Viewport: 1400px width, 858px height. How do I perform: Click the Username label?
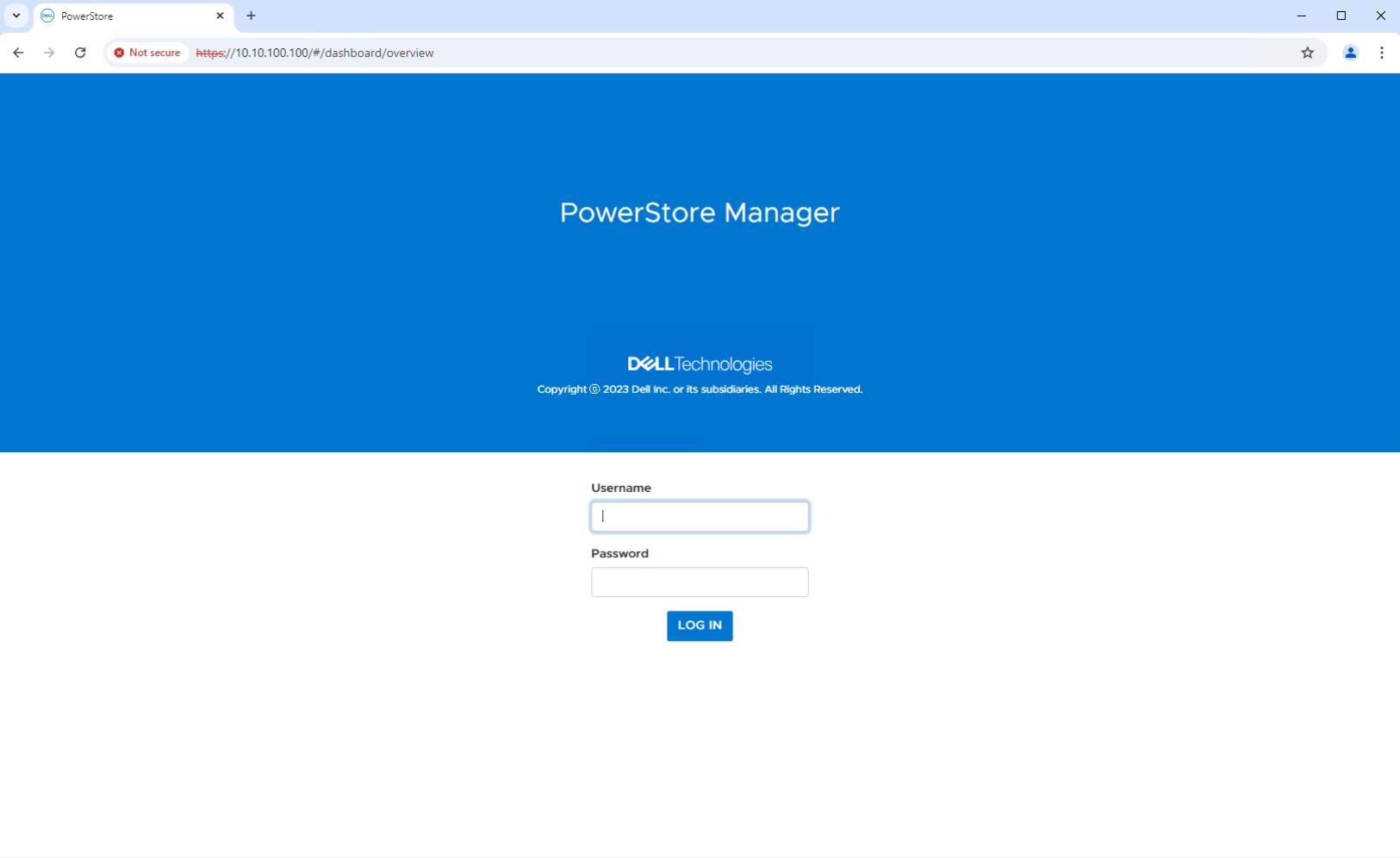[620, 488]
